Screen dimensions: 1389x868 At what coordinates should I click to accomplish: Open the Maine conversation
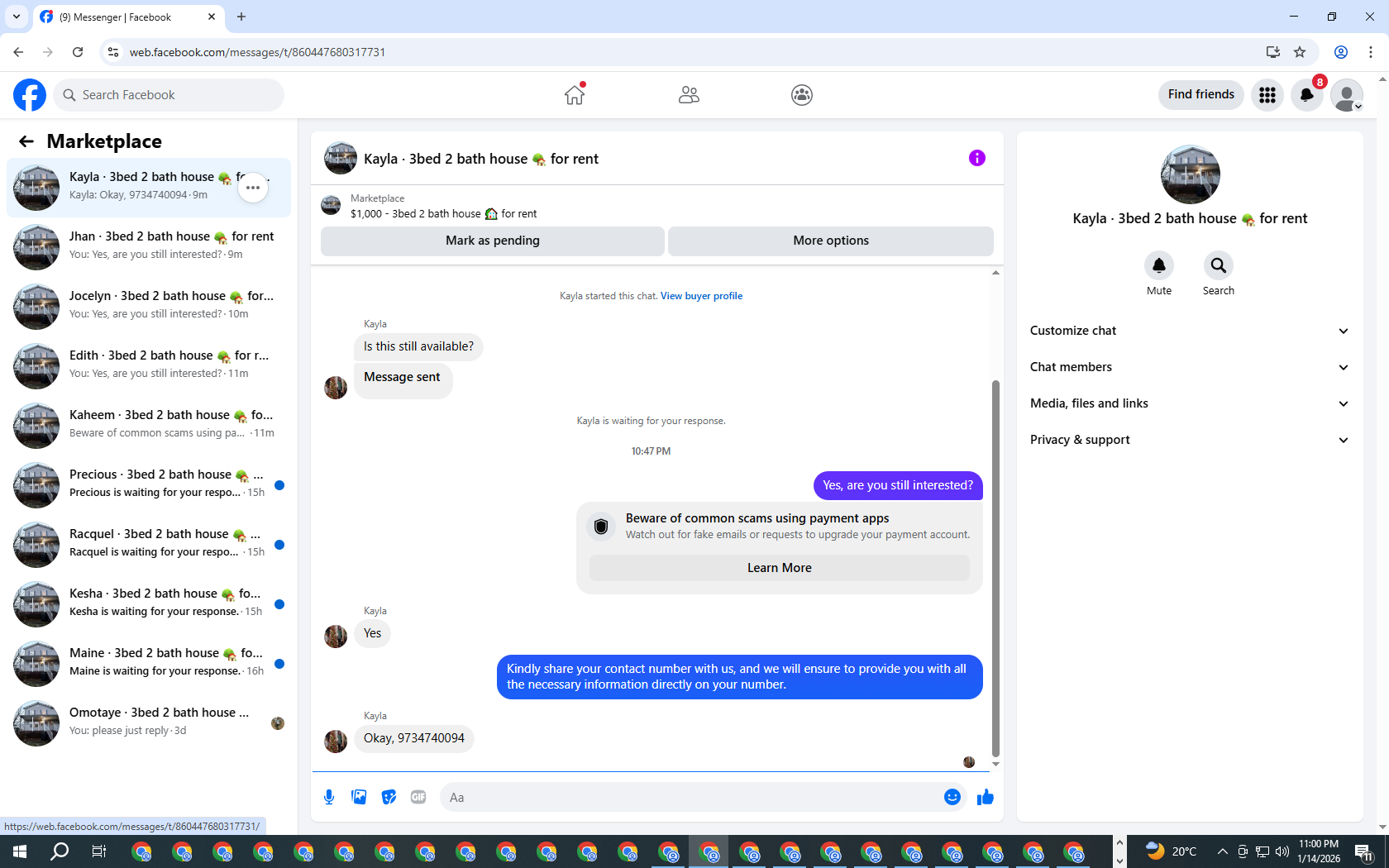[x=149, y=664]
